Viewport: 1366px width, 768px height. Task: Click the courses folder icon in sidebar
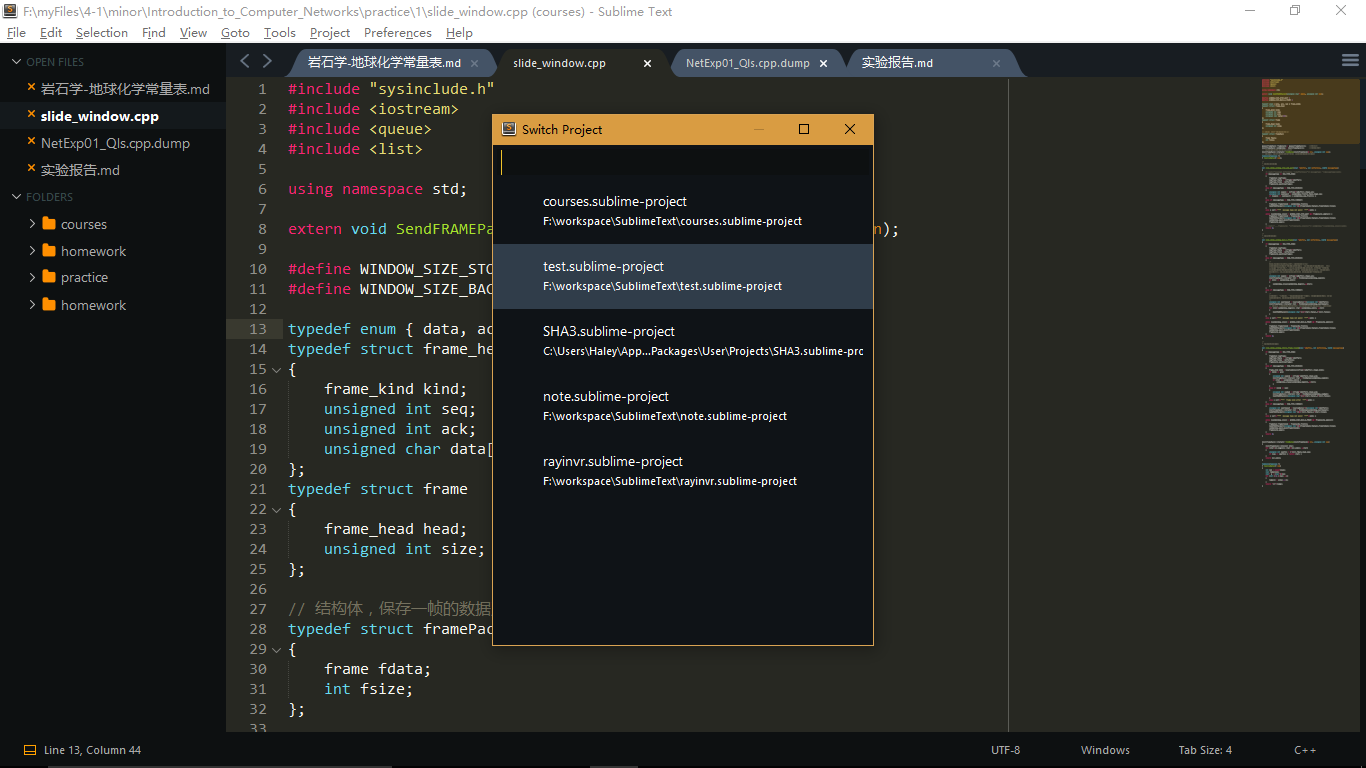[x=49, y=224]
